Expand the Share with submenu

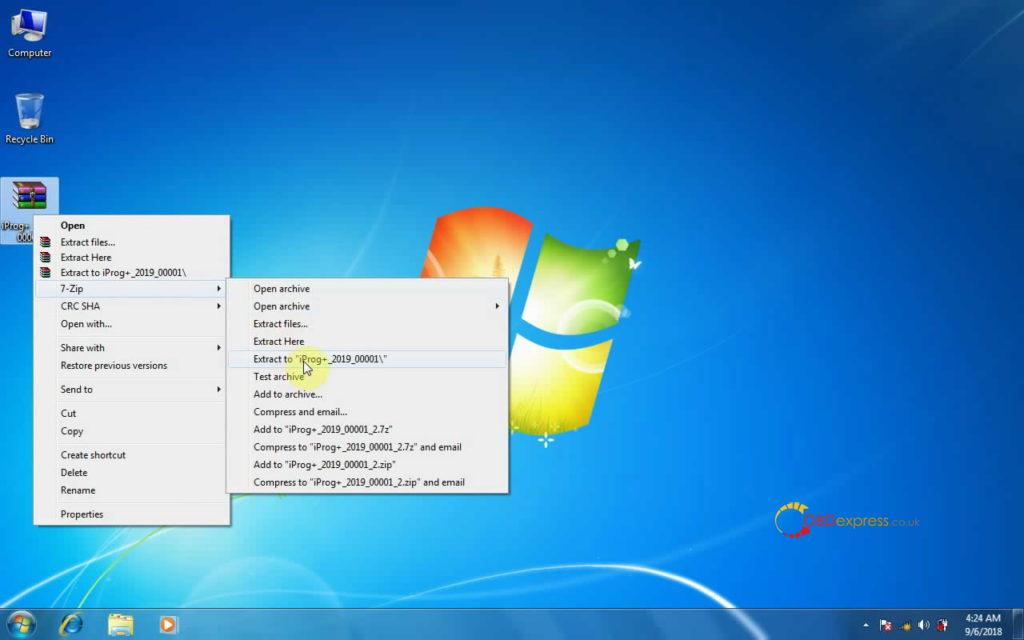tap(132, 348)
